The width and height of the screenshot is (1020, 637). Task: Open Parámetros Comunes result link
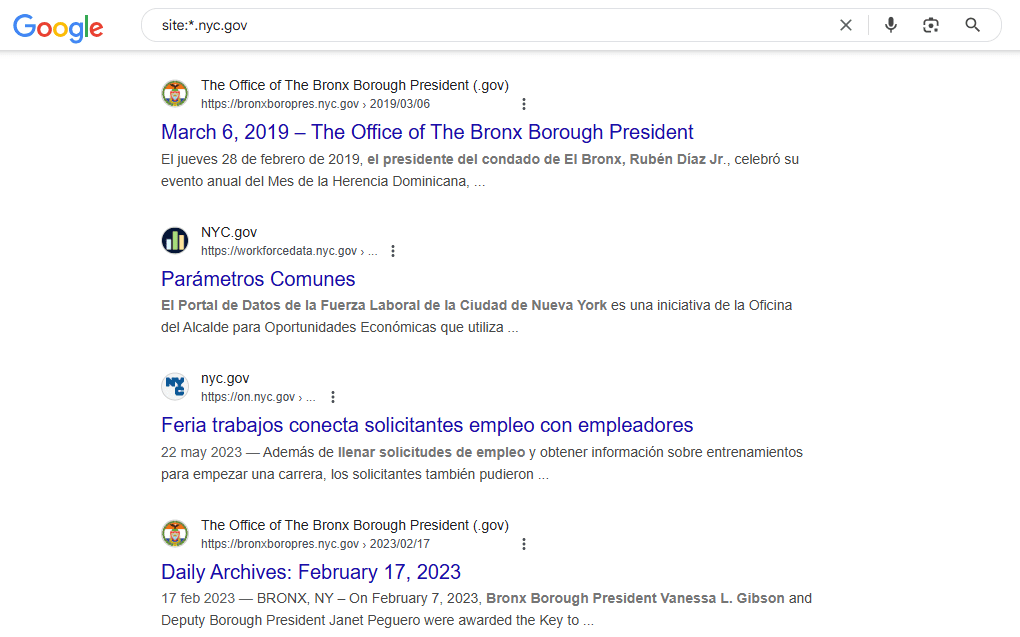[x=258, y=279]
